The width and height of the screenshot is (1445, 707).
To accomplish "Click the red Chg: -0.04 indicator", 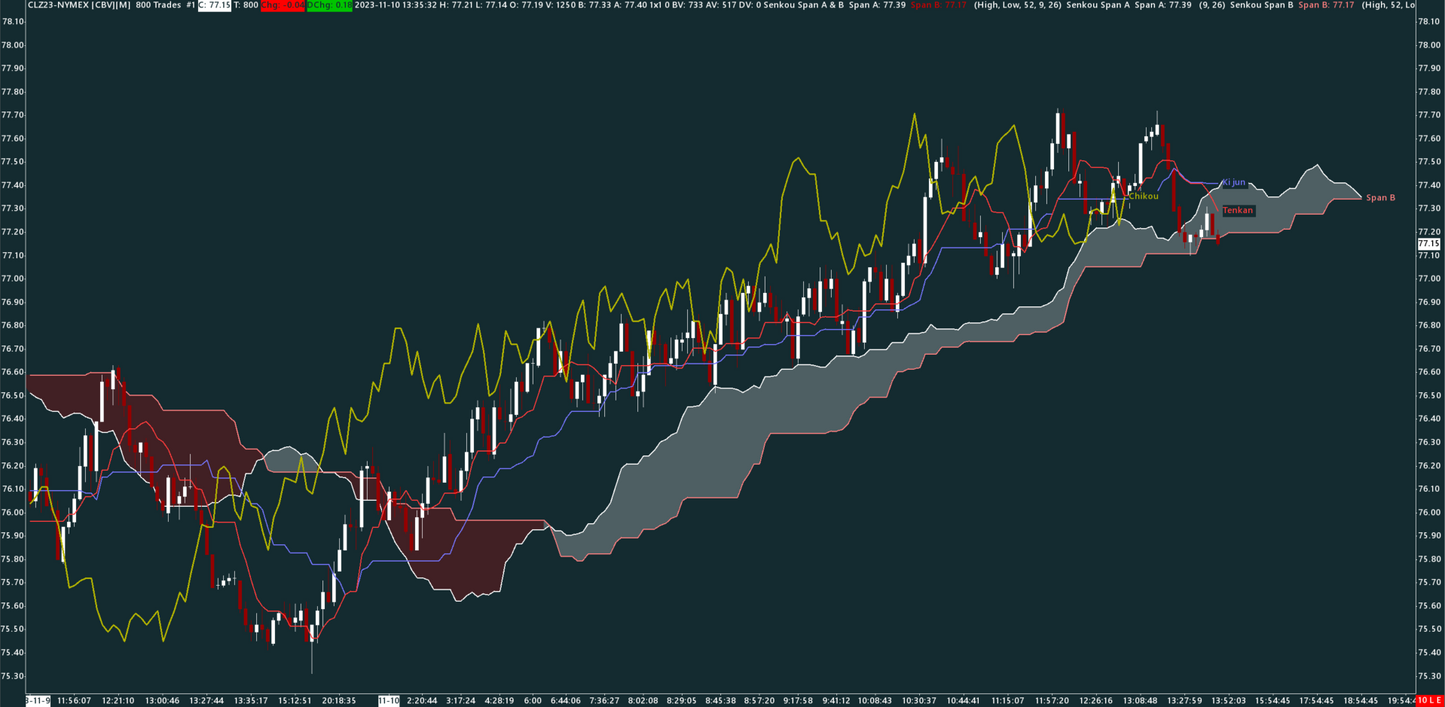I will (283, 6).
